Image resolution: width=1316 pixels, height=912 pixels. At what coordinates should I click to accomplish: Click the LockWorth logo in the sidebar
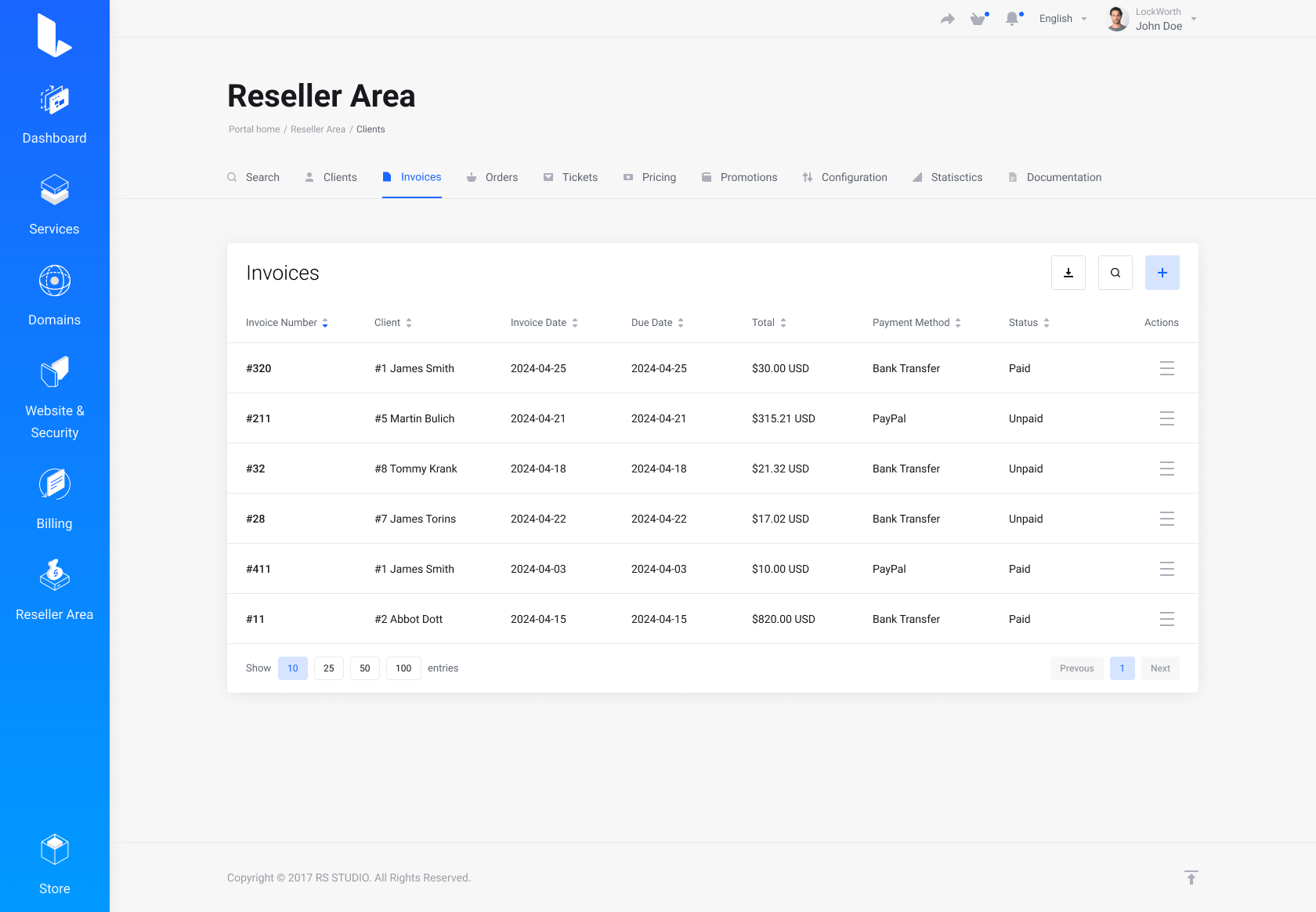pos(54,36)
